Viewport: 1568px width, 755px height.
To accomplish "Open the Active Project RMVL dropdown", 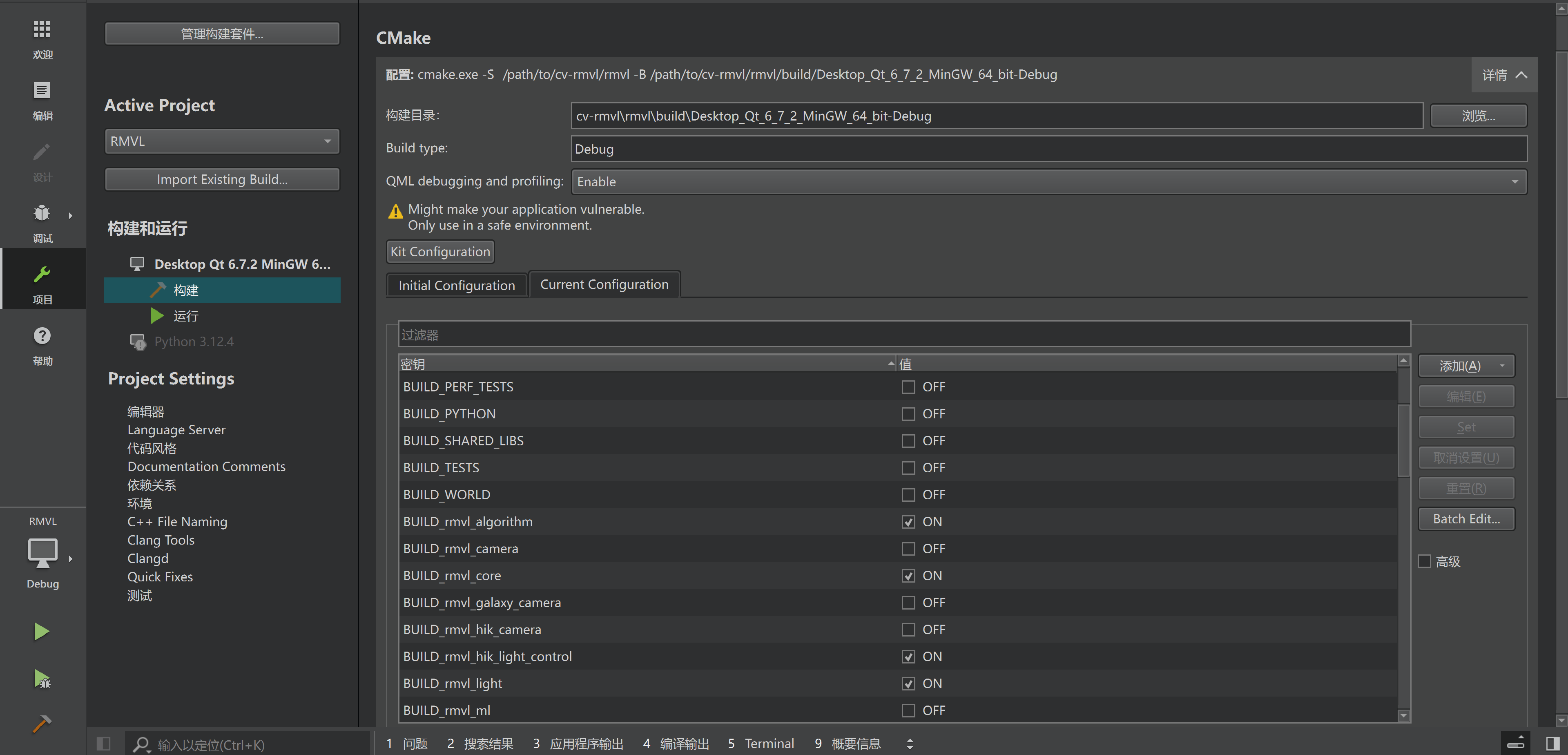I will click(222, 141).
